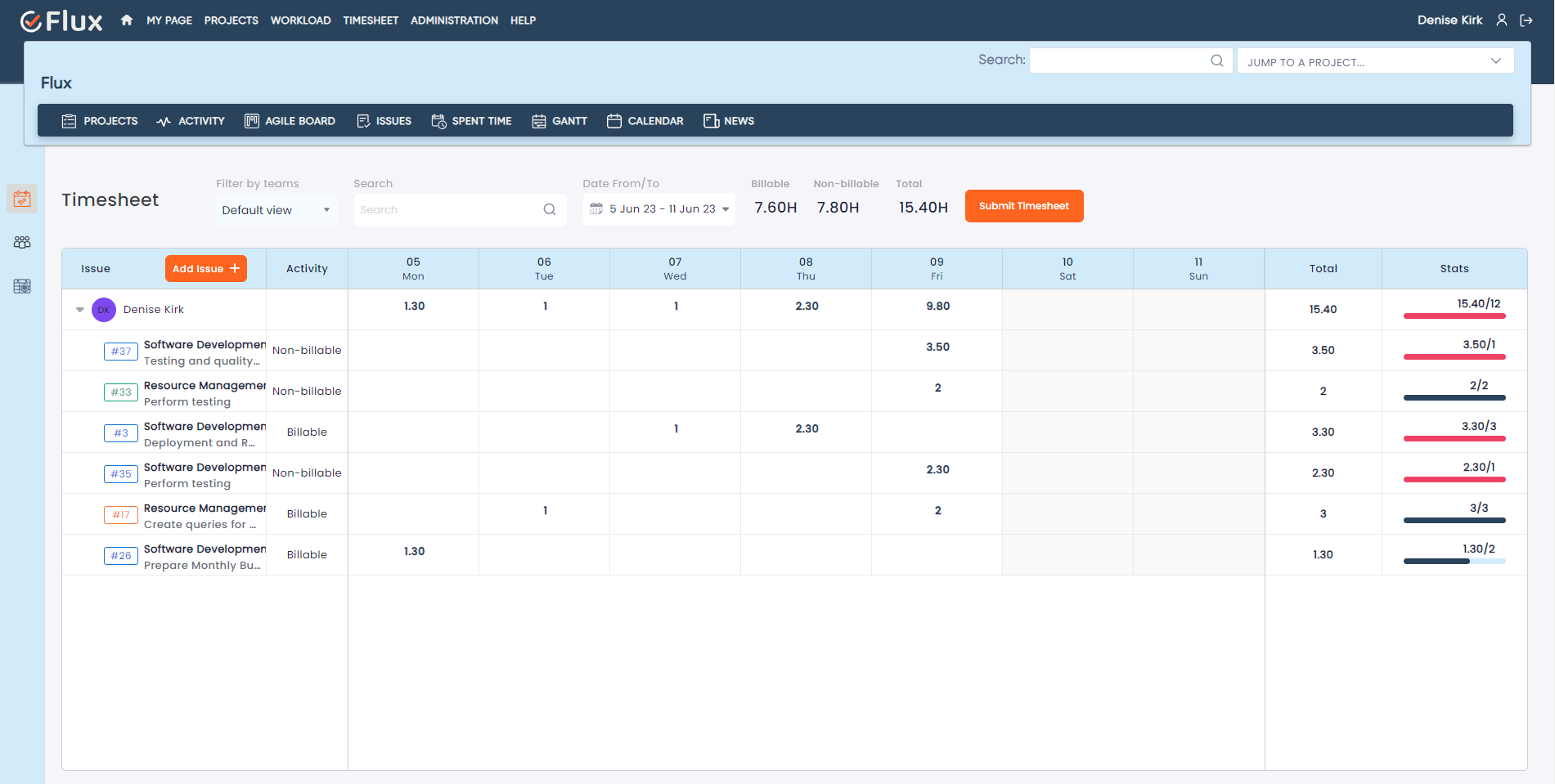The width and height of the screenshot is (1555, 784).
Task: Open the Issues section
Action: [x=384, y=120]
